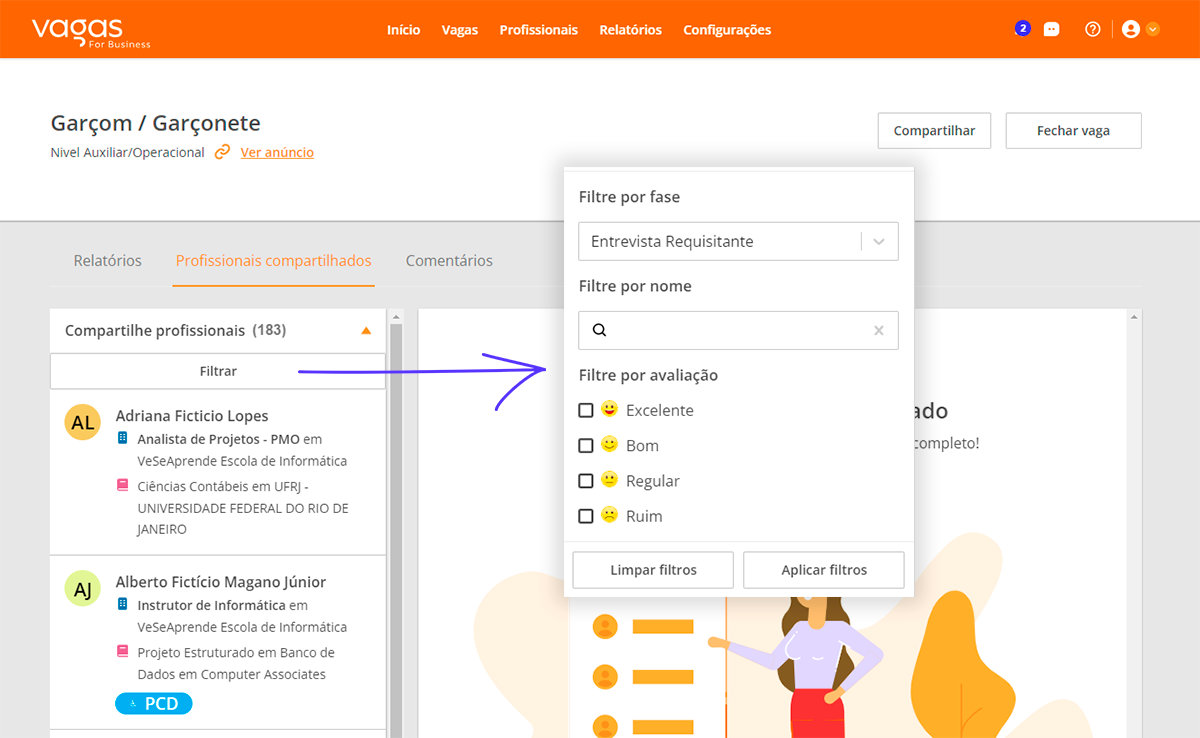Click the Excelente smiley face icon

click(610, 409)
